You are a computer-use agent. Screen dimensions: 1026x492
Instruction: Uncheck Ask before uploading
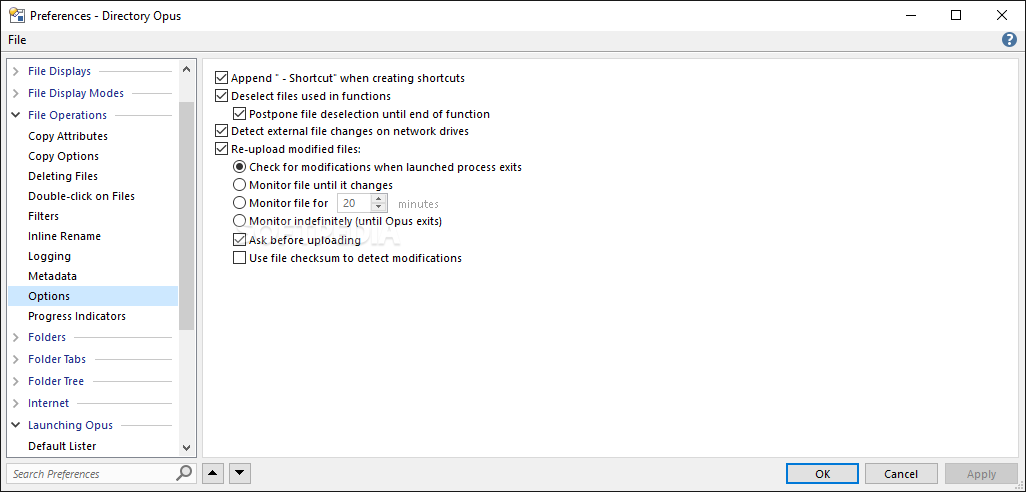click(239, 240)
